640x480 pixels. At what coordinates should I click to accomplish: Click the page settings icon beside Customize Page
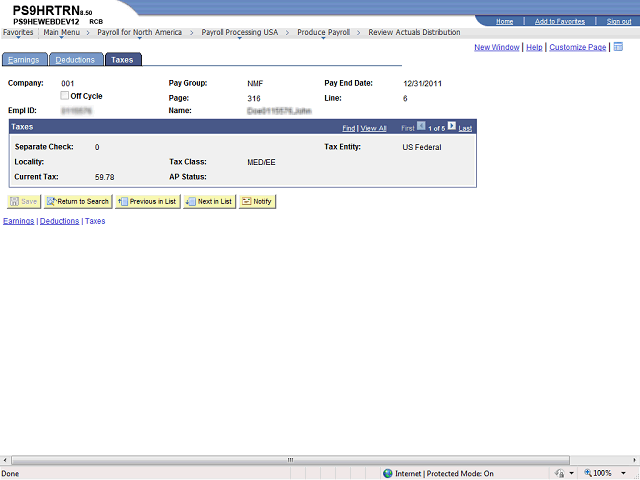tap(618, 47)
